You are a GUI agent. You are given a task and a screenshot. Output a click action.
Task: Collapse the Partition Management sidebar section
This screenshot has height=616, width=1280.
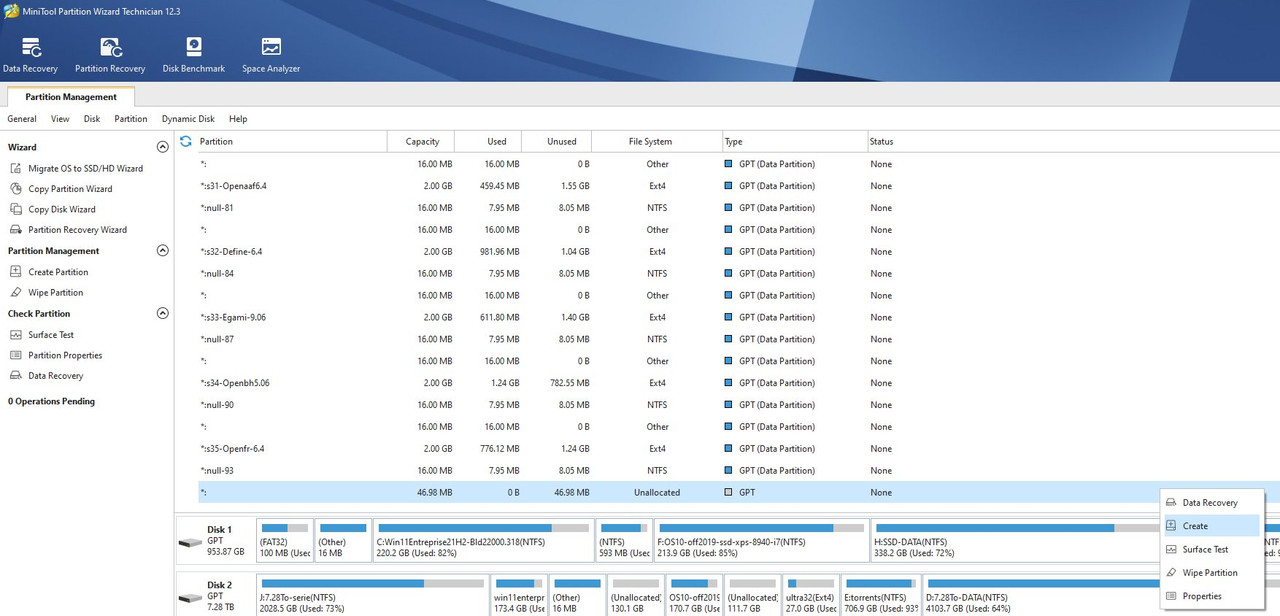coord(163,251)
